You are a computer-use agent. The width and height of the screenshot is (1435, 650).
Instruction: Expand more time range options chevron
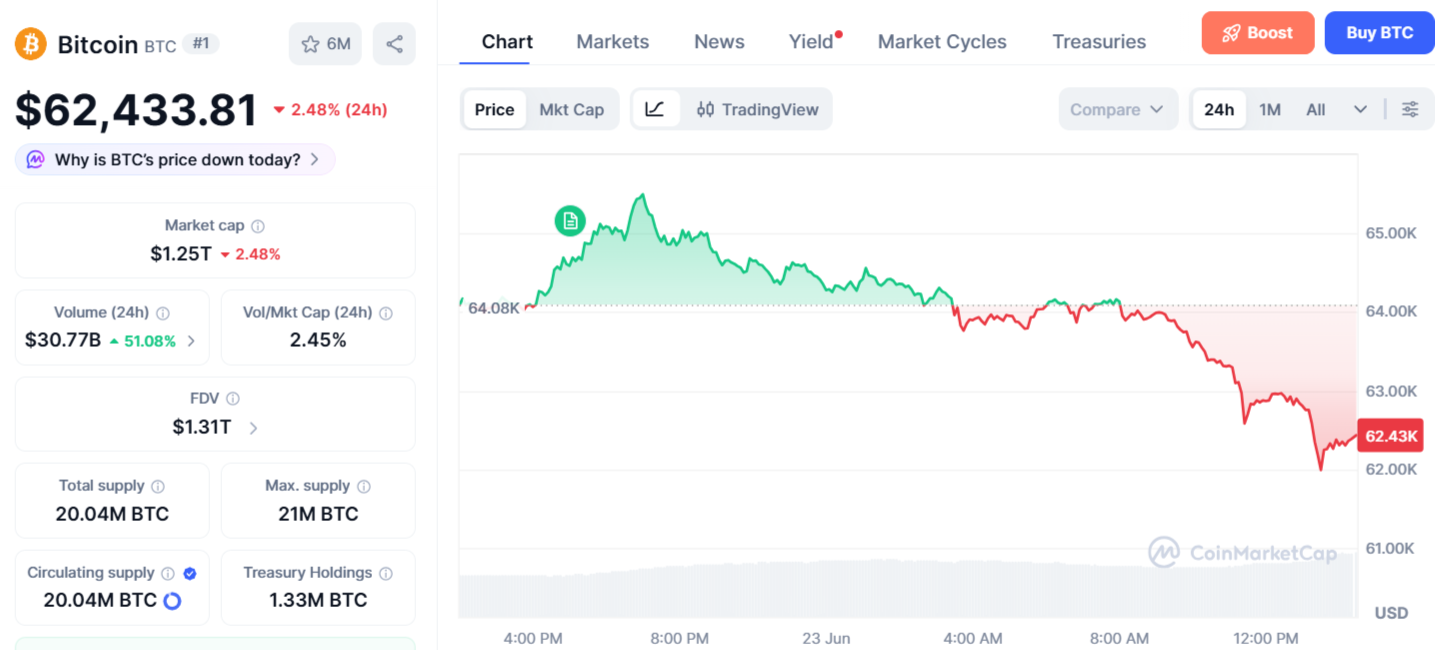(1360, 109)
